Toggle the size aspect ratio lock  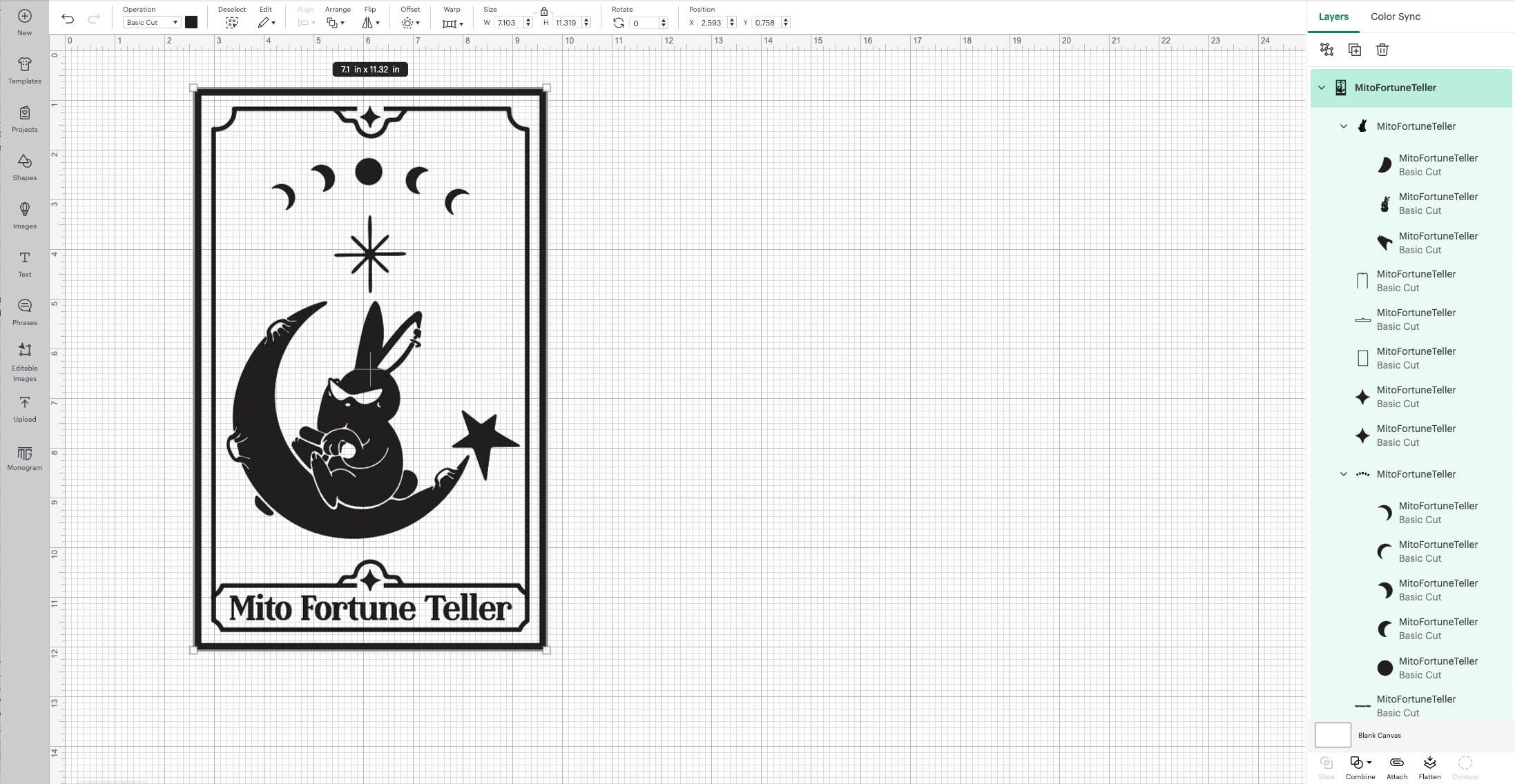click(x=544, y=11)
